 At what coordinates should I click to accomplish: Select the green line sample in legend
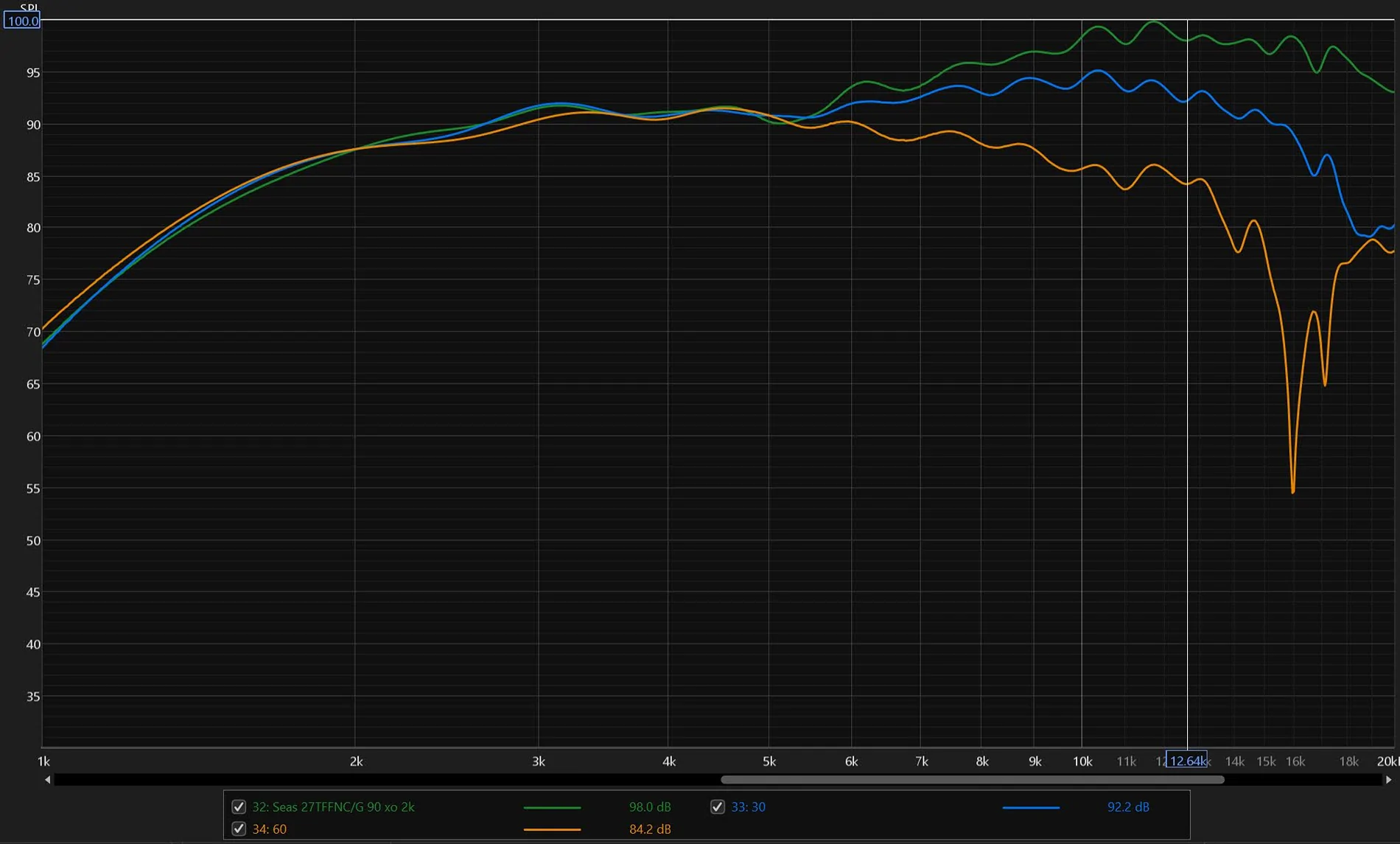[552, 807]
